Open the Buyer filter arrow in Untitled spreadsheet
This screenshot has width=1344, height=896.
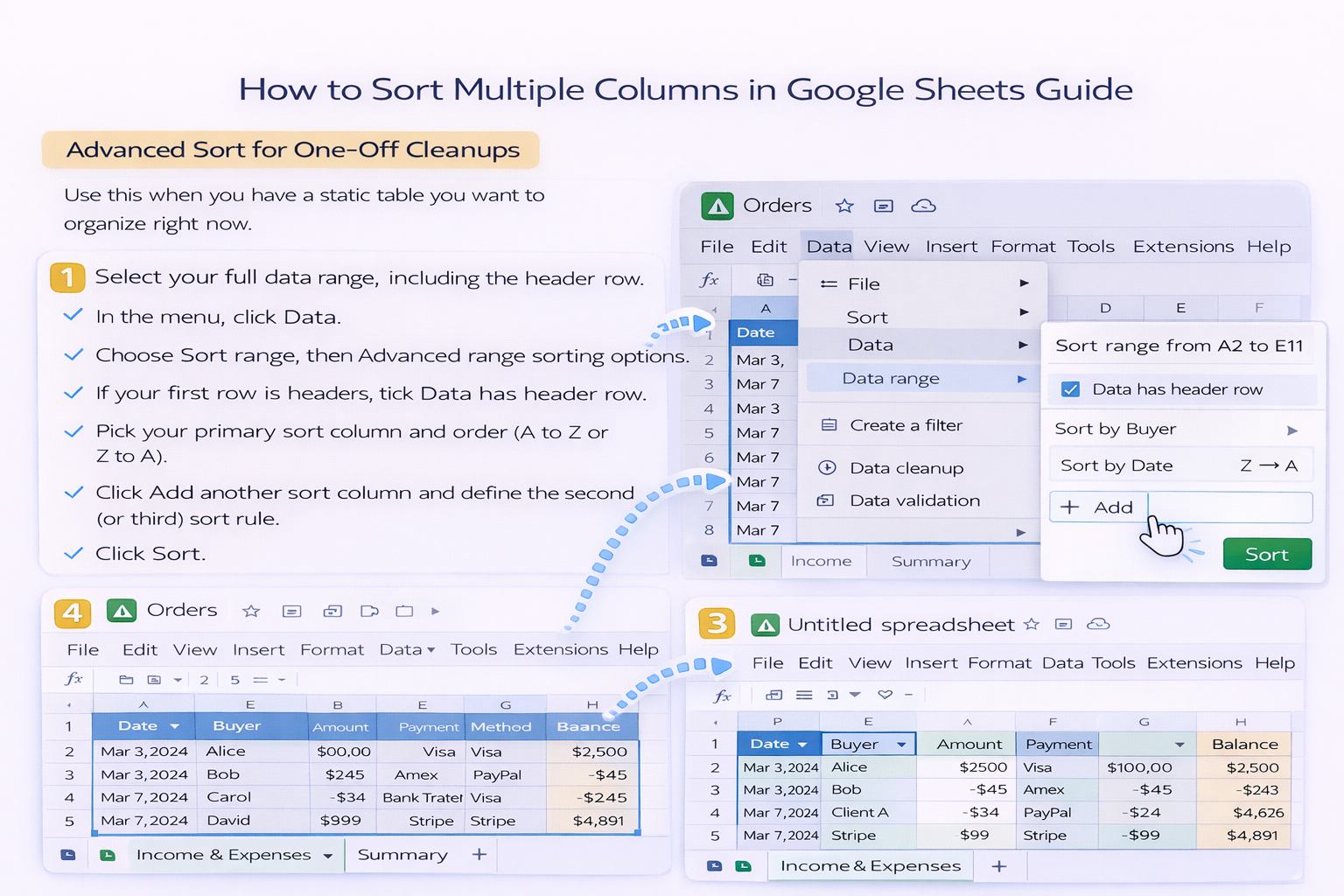point(901,745)
